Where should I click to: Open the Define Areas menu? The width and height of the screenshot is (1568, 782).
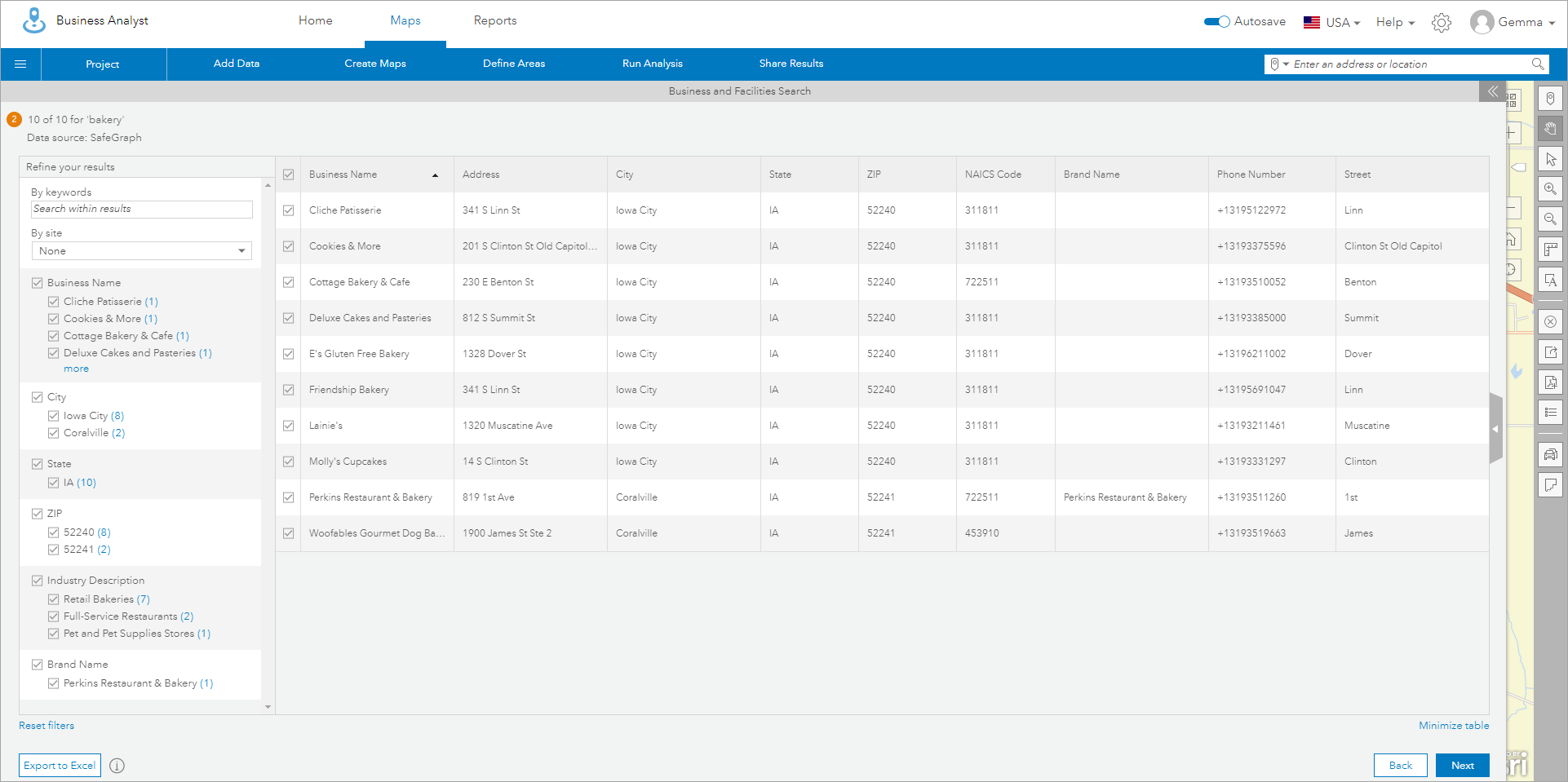tap(514, 64)
